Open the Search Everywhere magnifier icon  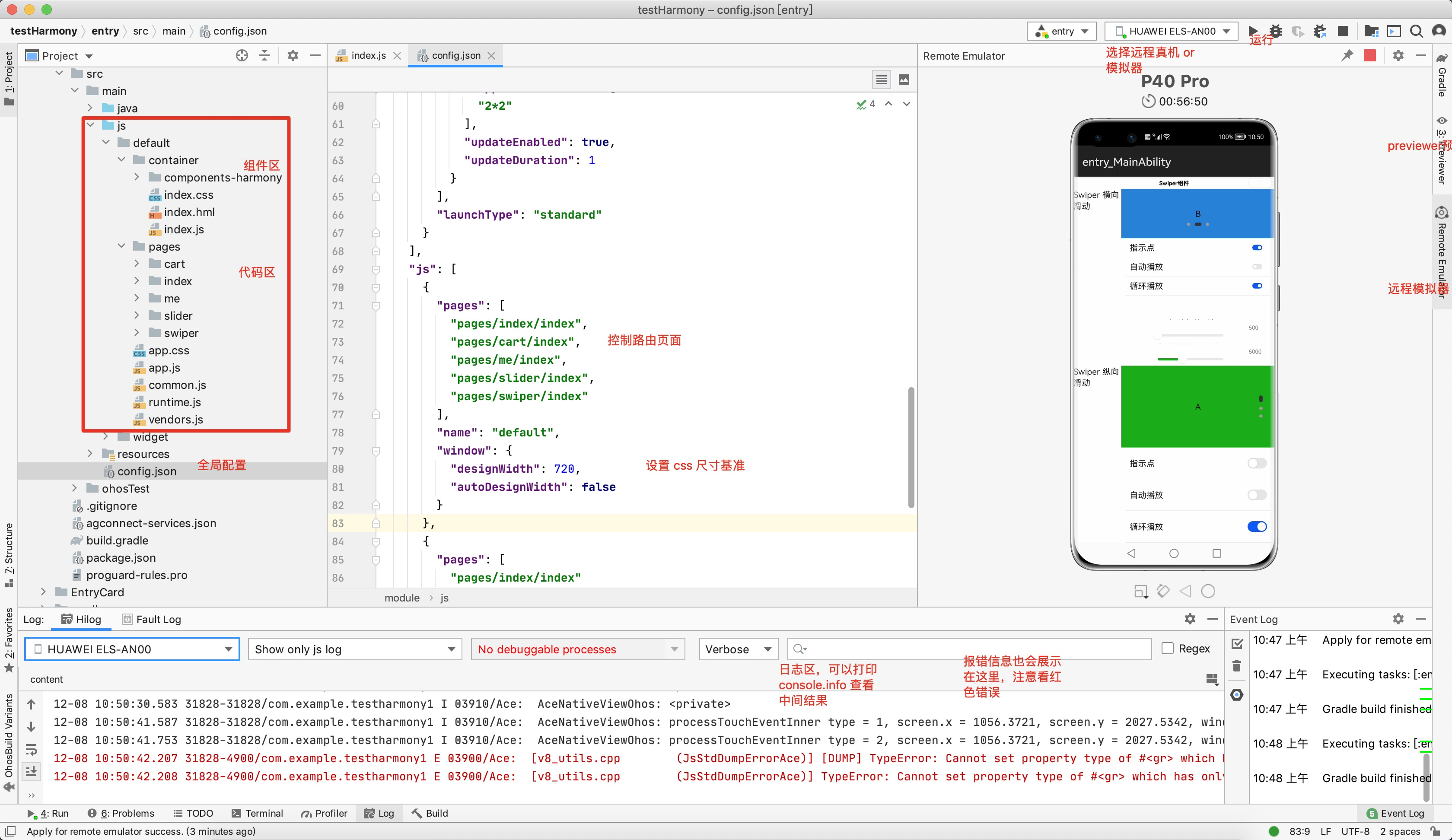[1416, 31]
